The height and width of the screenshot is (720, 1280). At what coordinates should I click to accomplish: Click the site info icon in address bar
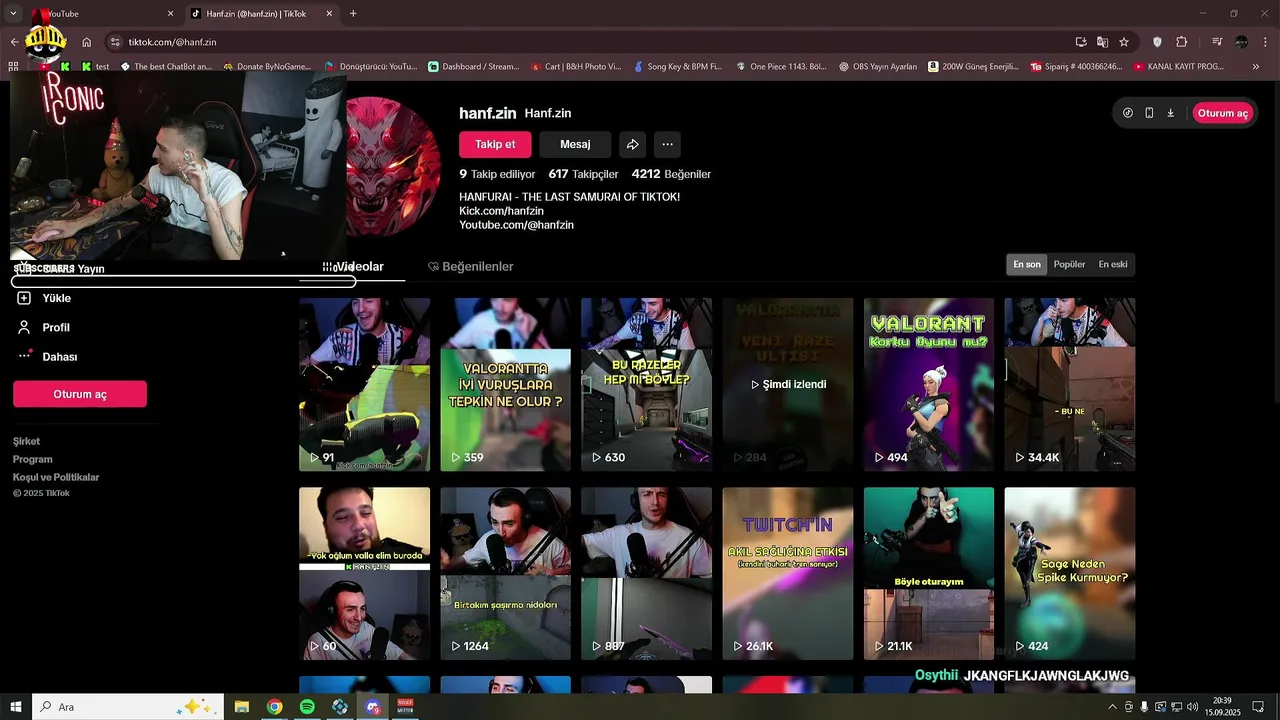pos(116,42)
